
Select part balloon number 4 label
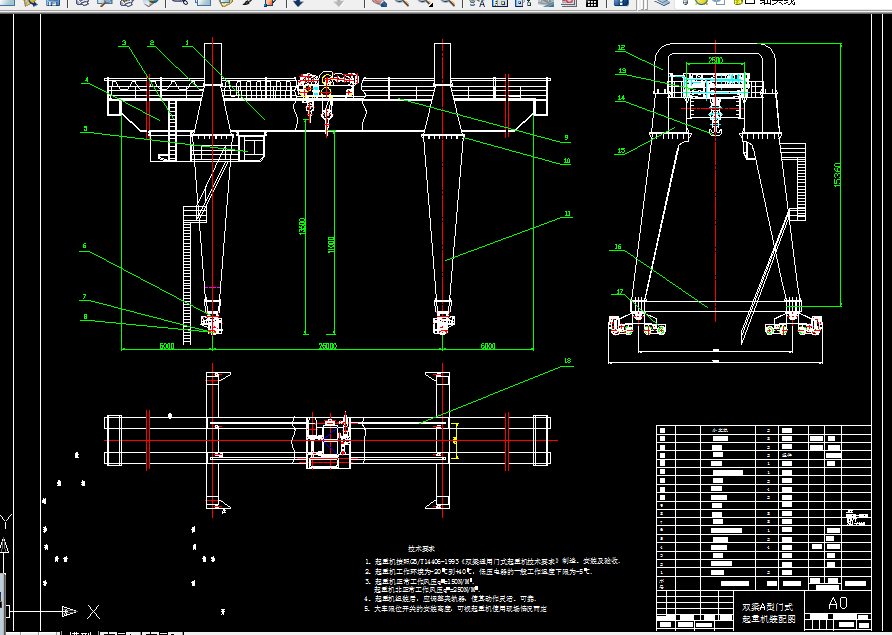(x=86, y=80)
